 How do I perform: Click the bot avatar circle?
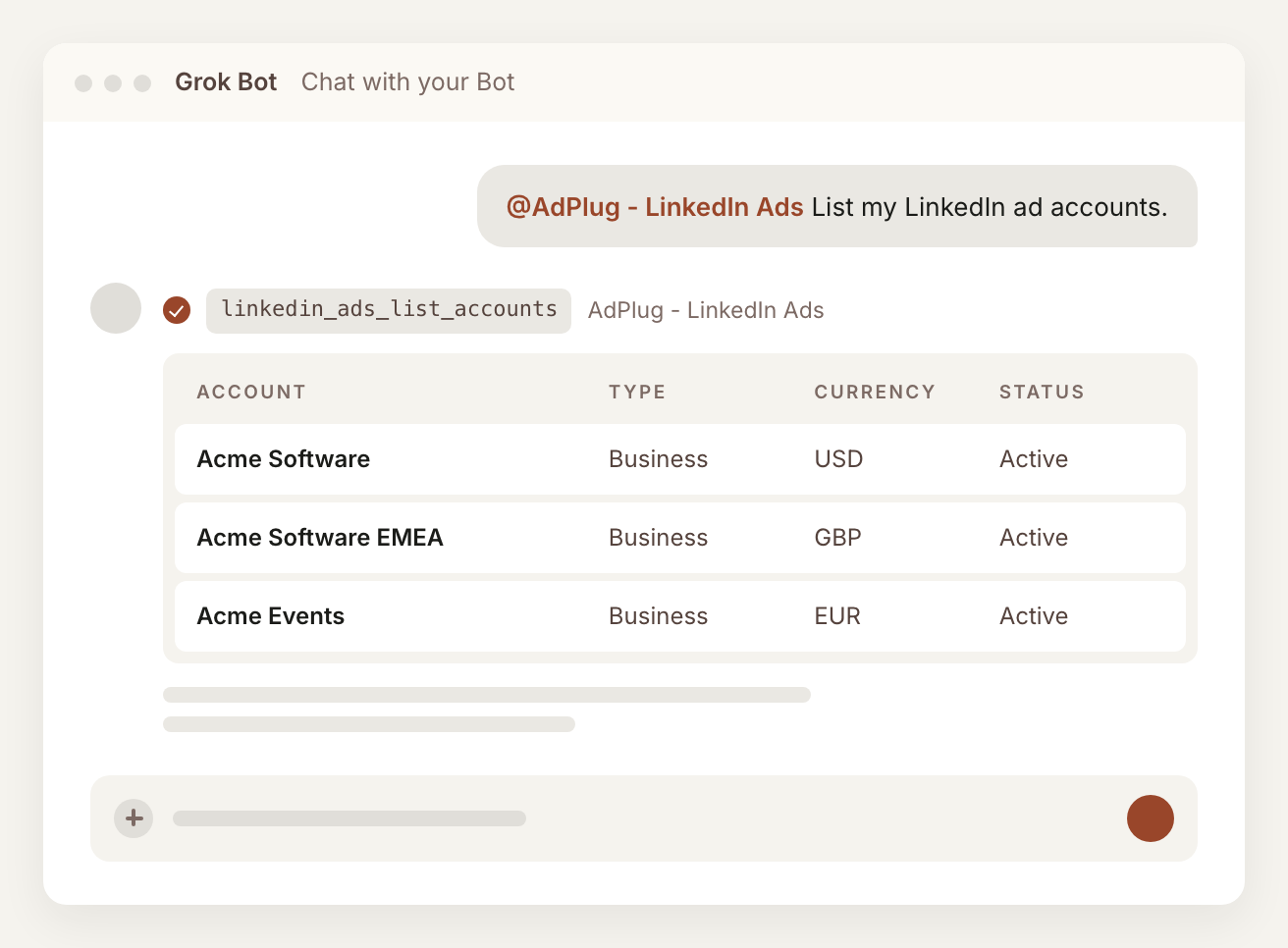(116, 308)
